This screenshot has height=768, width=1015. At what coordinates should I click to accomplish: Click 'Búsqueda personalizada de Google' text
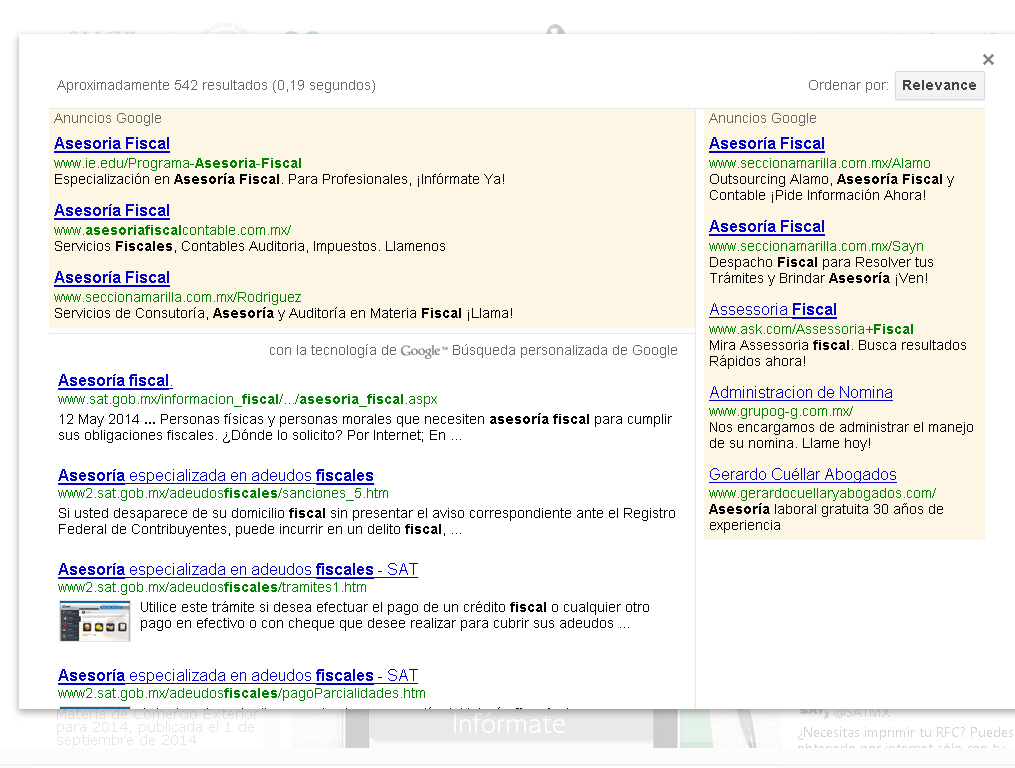coord(564,350)
